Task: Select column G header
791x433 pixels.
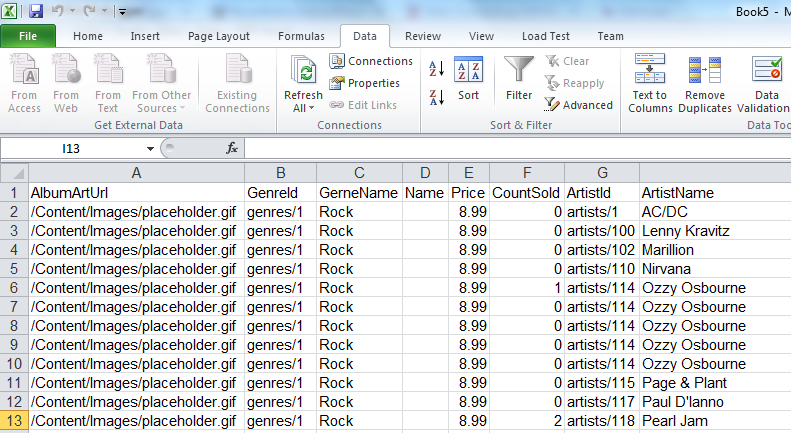Action: 602,173
